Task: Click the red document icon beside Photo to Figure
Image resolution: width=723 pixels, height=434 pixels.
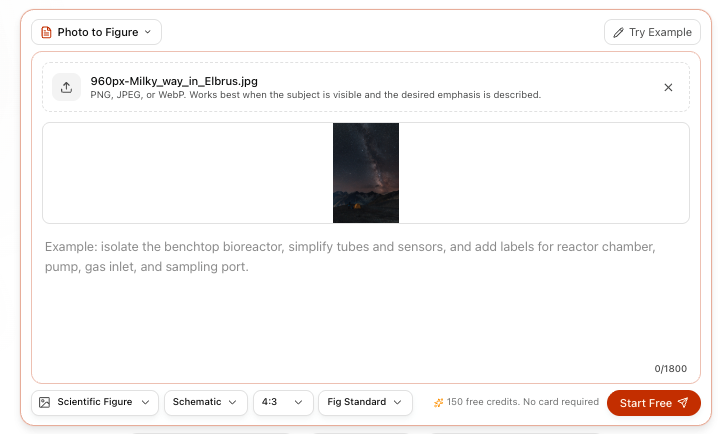Action: (x=46, y=32)
